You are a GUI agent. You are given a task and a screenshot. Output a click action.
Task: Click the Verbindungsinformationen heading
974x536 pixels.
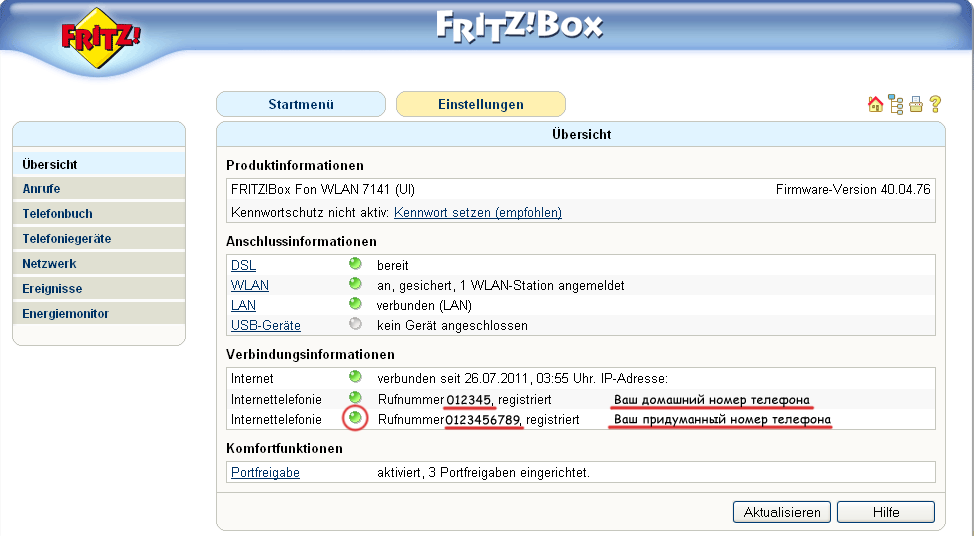coord(311,355)
